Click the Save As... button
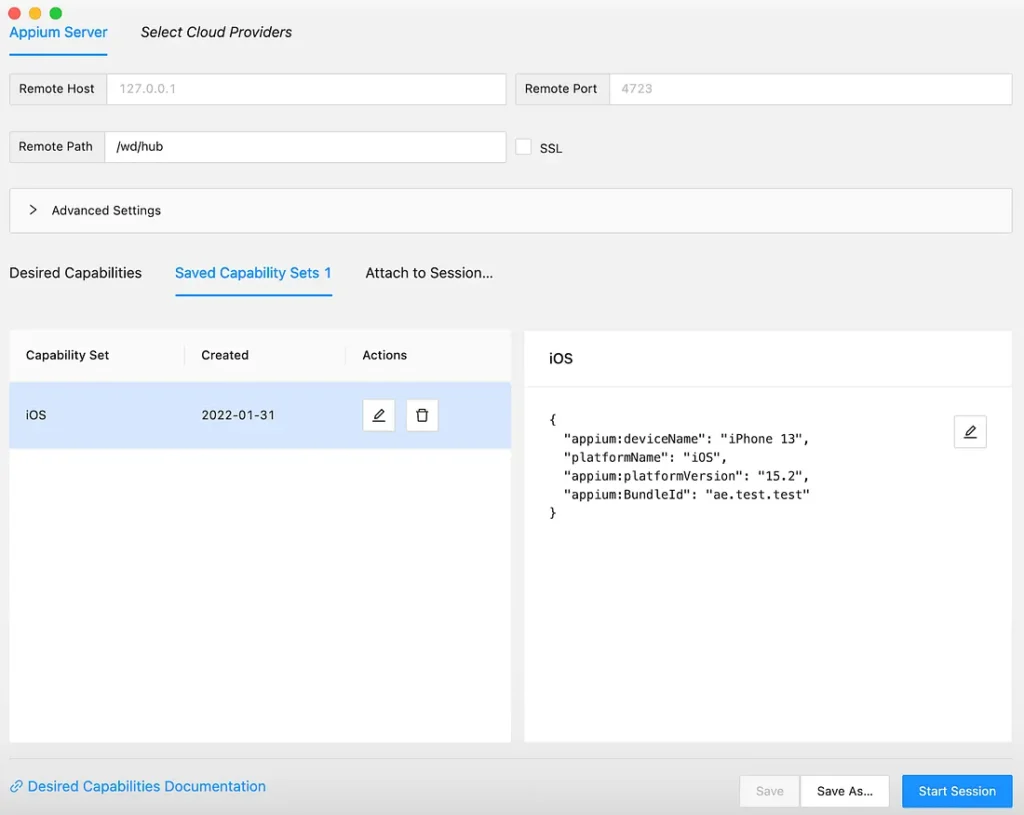The height and width of the screenshot is (815, 1024). point(844,791)
